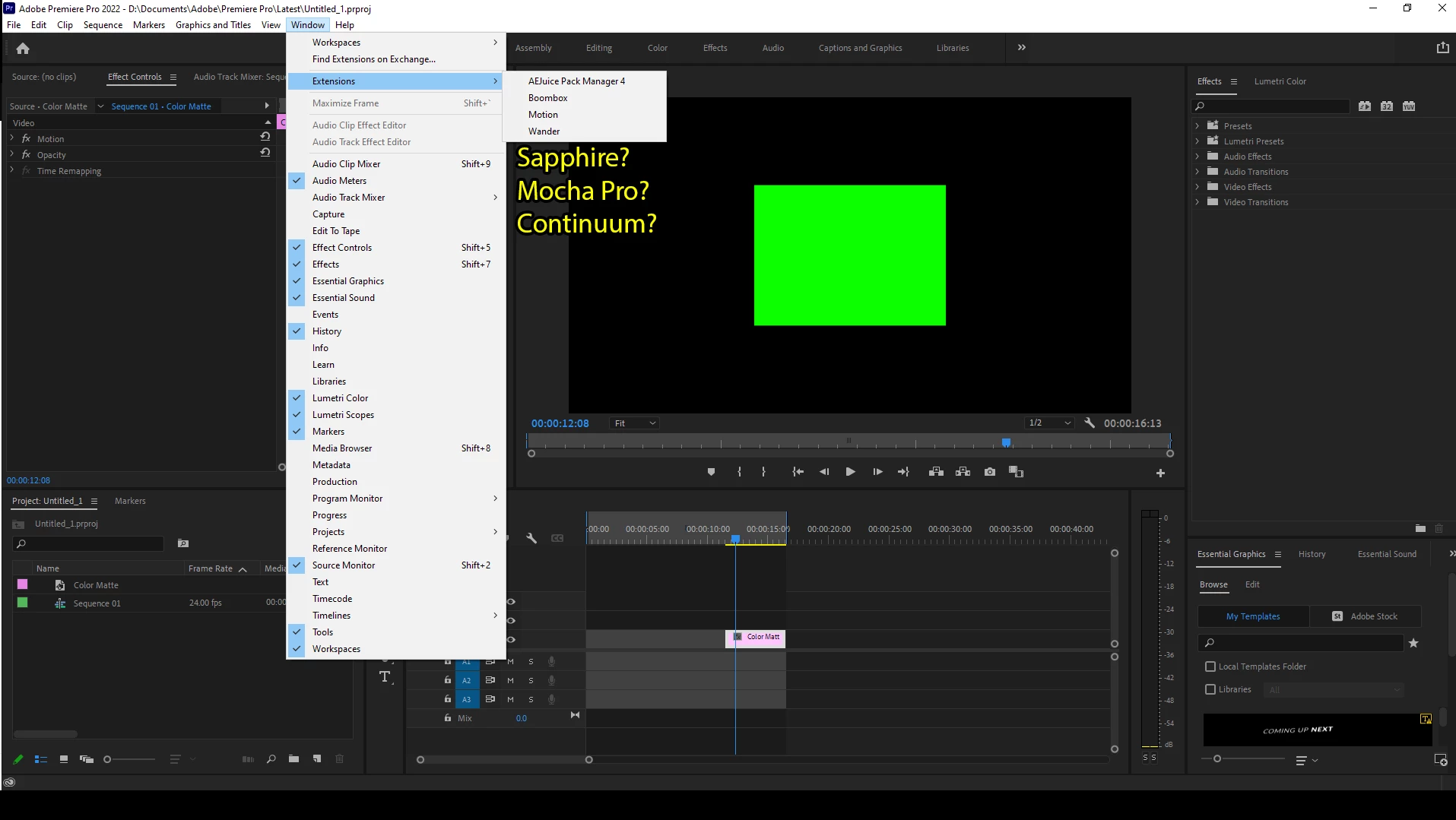This screenshot has height=820, width=1456.
Task: Click the pink label swatch for Color Matte
Action: pos(23,584)
